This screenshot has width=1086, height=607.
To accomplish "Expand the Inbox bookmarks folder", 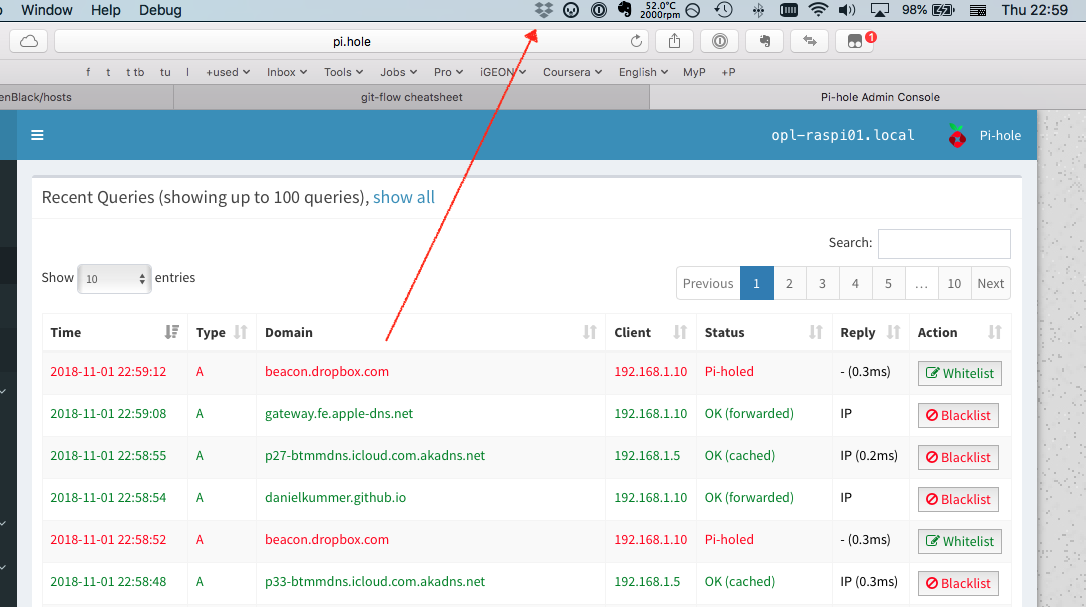I will point(287,72).
